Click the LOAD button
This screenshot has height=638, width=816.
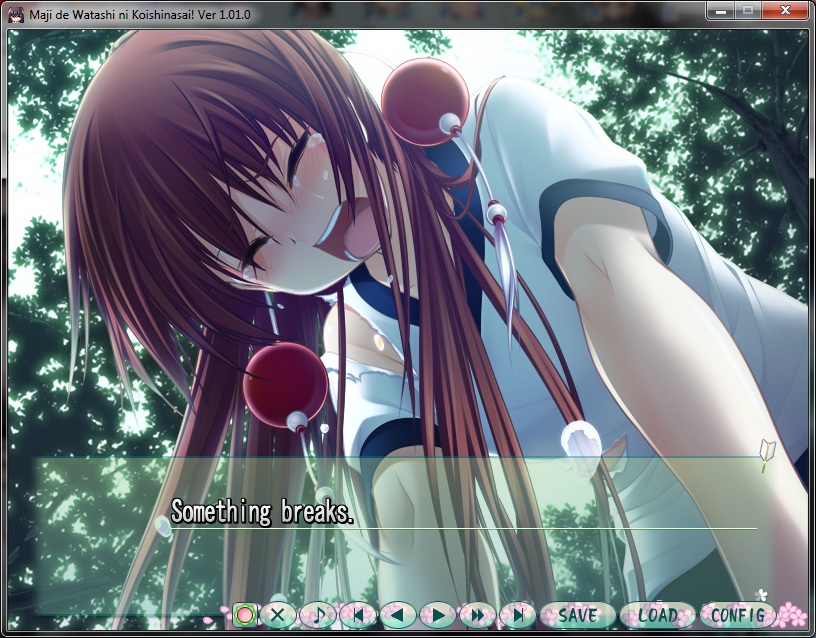coord(657,616)
